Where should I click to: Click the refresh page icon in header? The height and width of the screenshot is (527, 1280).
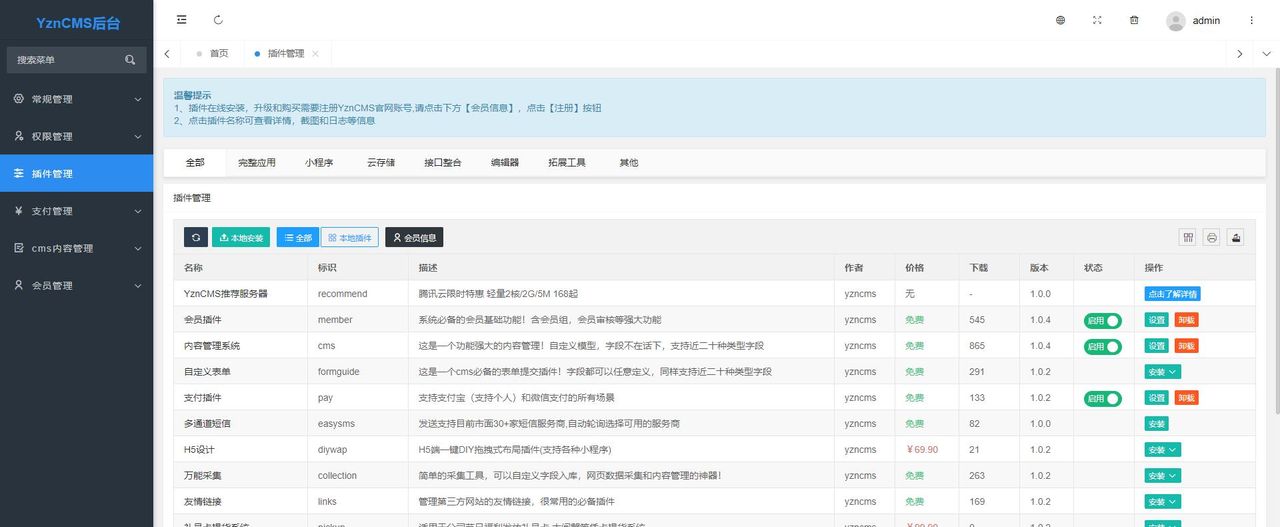(219, 20)
